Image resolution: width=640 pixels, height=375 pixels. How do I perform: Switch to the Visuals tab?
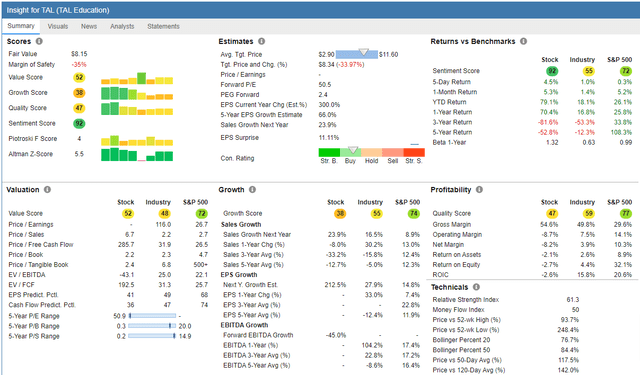pos(58,27)
